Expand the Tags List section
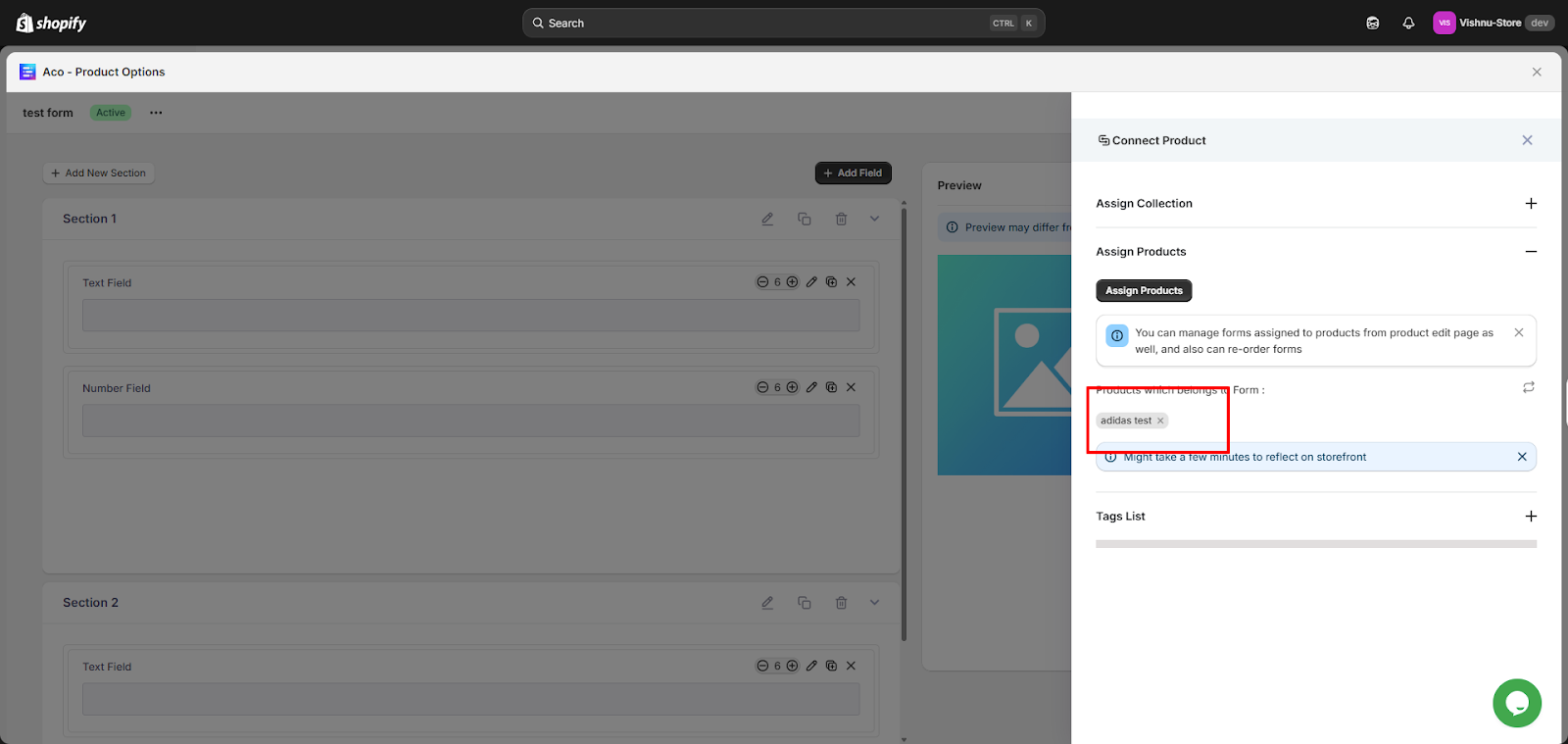Screen dimensions: 1568x744 click(x=1531, y=517)
